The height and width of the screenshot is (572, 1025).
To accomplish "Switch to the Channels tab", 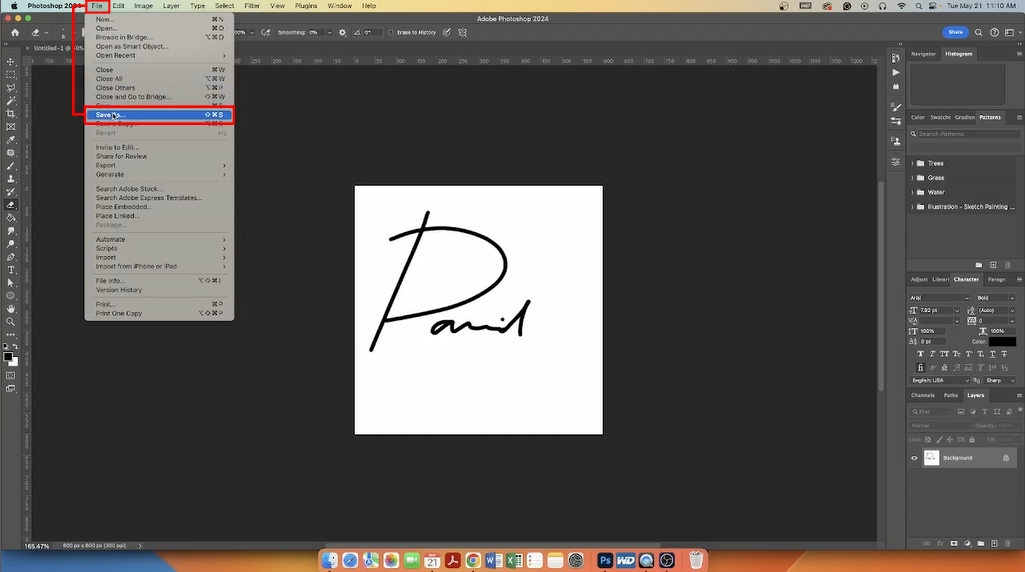I will click(922, 395).
